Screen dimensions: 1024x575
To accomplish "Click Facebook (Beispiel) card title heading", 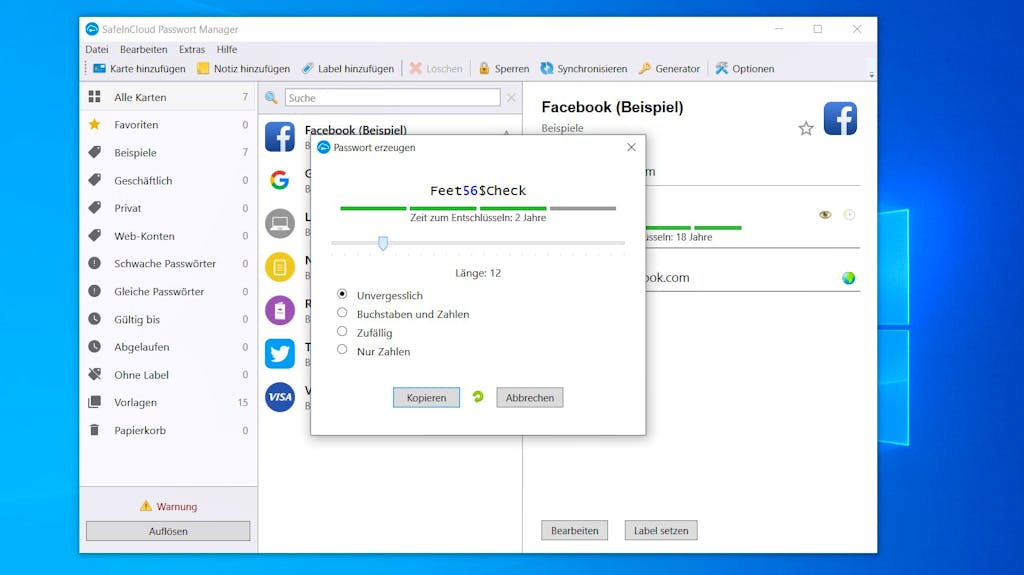I will (x=613, y=107).
